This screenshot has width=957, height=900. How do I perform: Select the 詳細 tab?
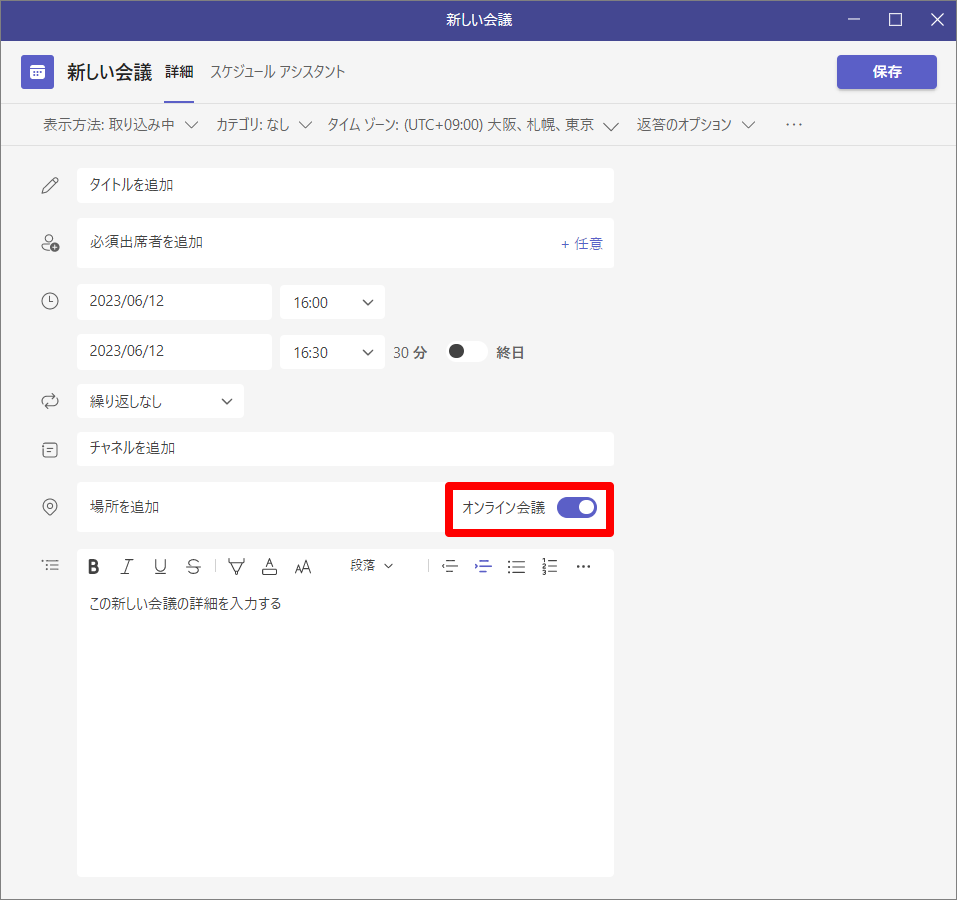coord(179,72)
